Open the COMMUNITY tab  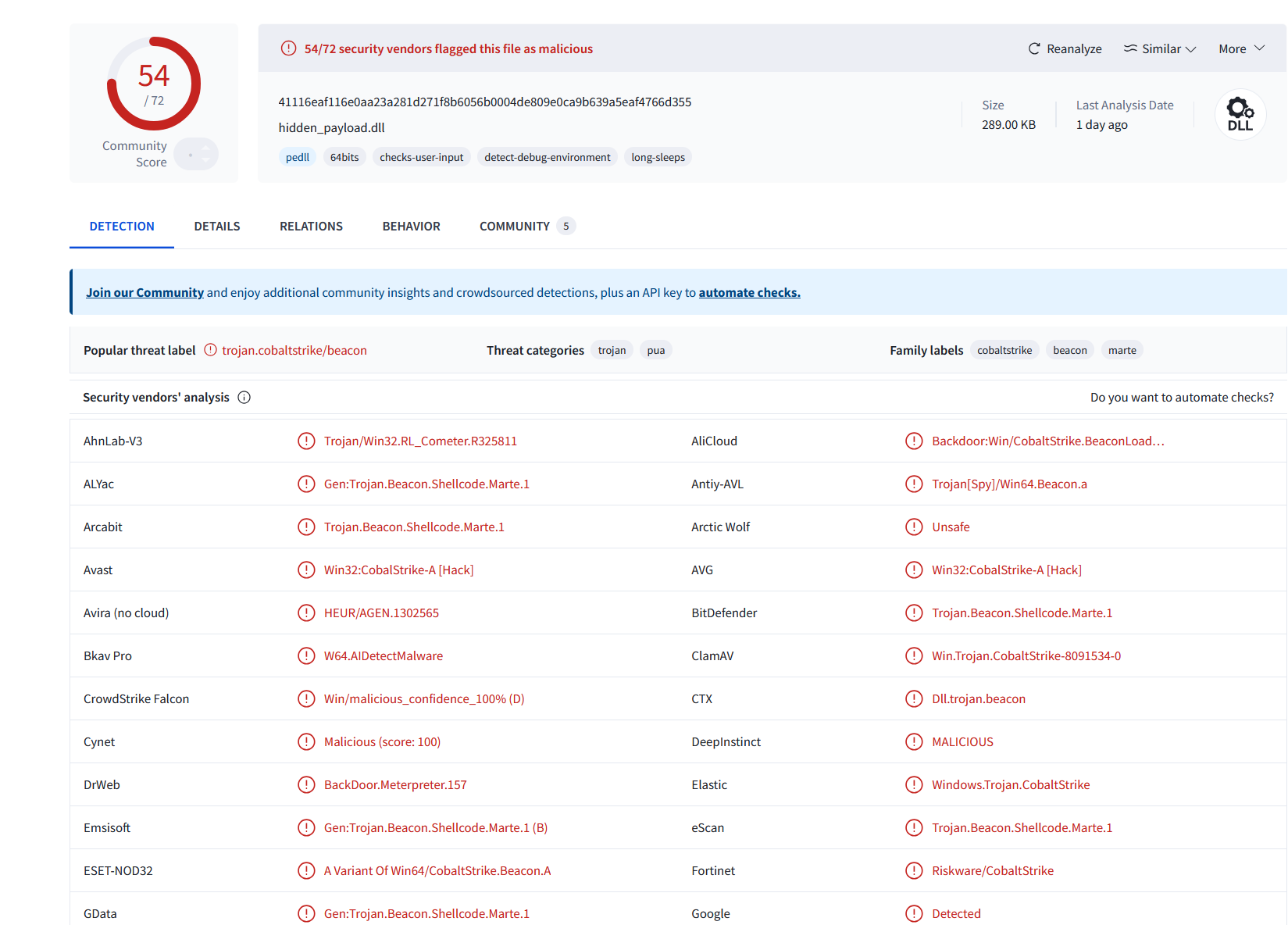526,226
